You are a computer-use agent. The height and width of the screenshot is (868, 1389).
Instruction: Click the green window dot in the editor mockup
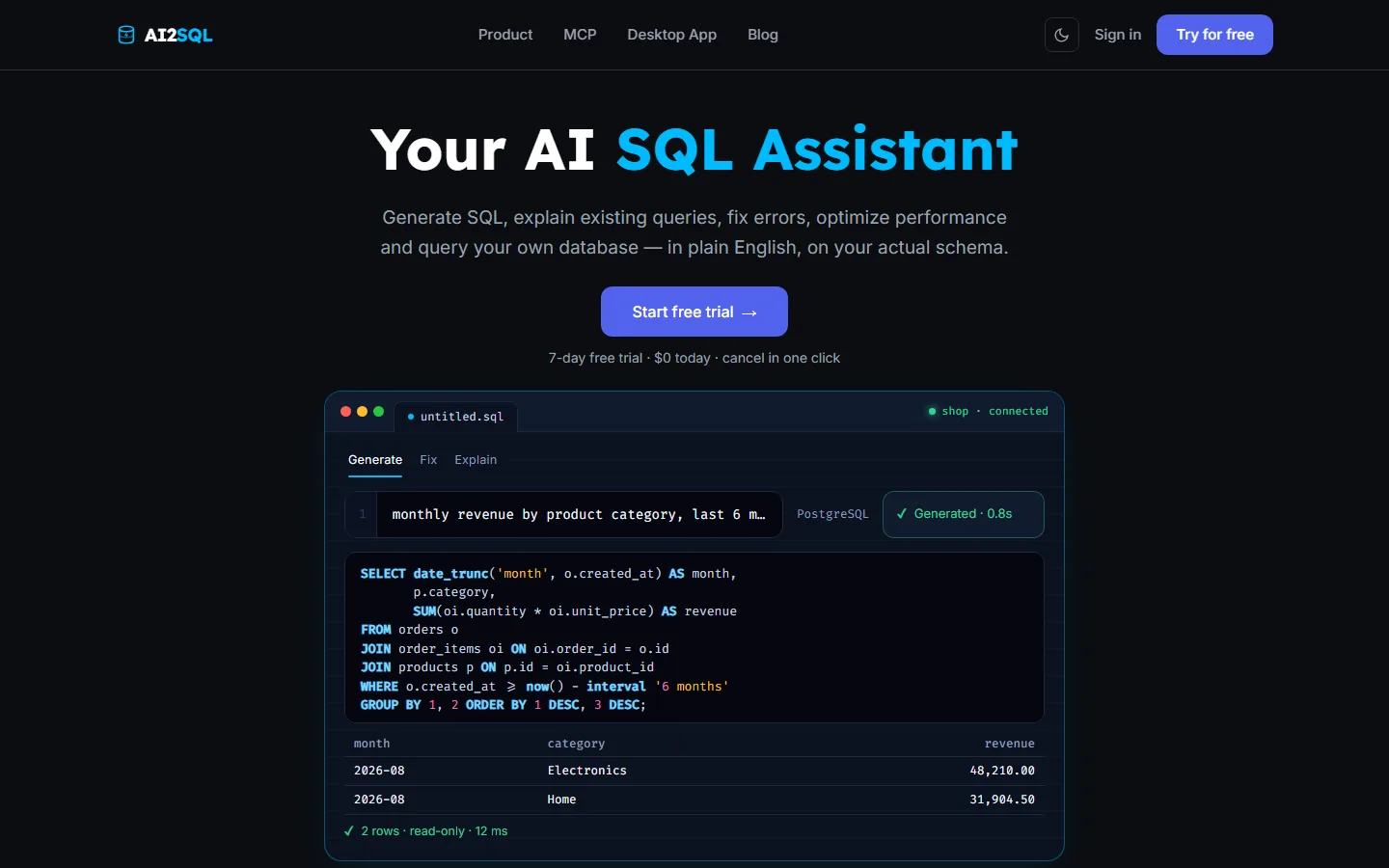(x=378, y=411)
